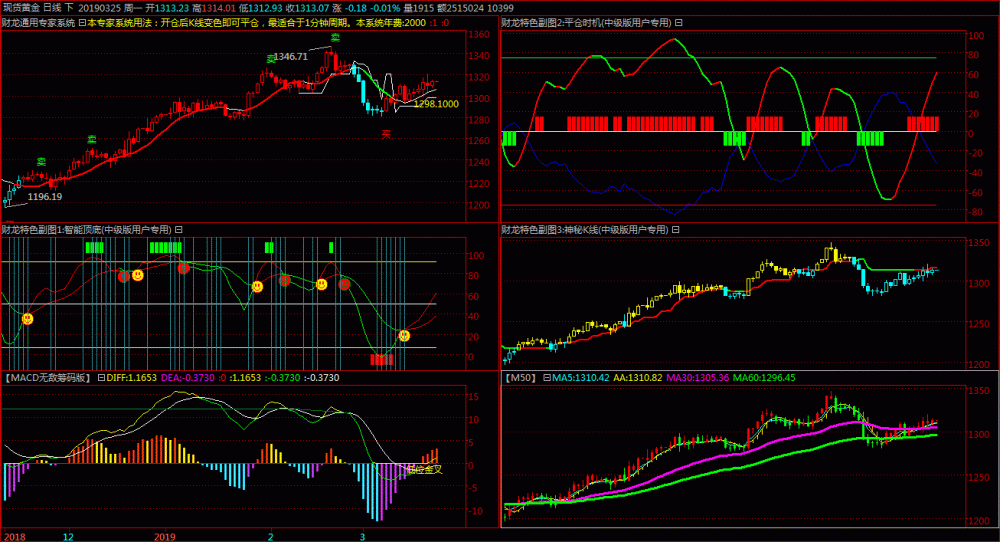The width and height of the screenshot is (1000, 542).
Task: Click the 周一 weekday label
Action: pyautogui.click(x=133, y=8)
